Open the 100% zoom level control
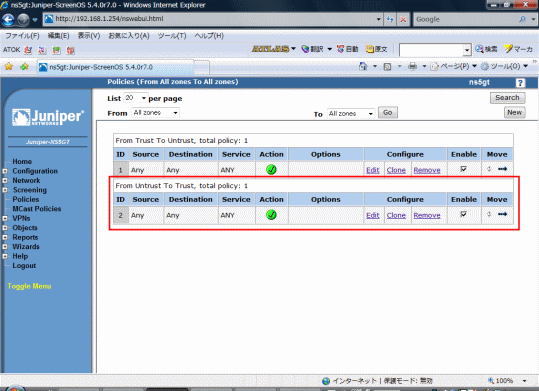 [x=508, y=381]
